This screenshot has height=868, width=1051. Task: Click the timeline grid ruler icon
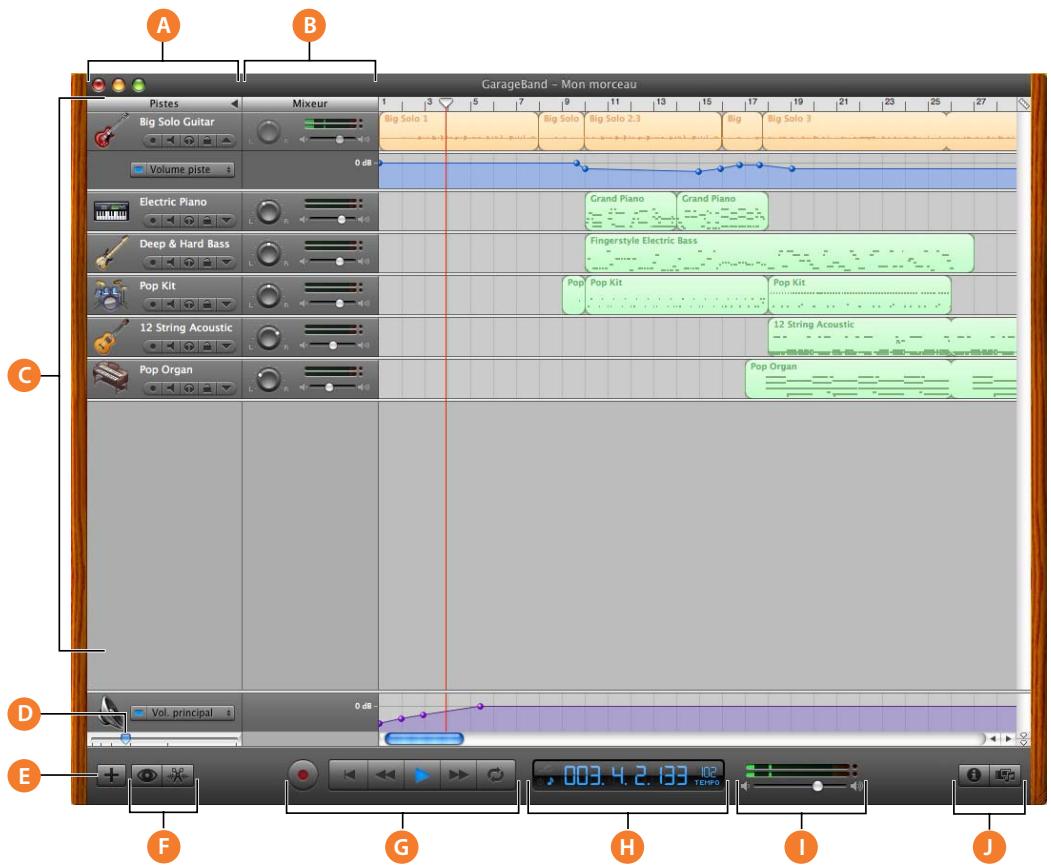click(1023, 104)
